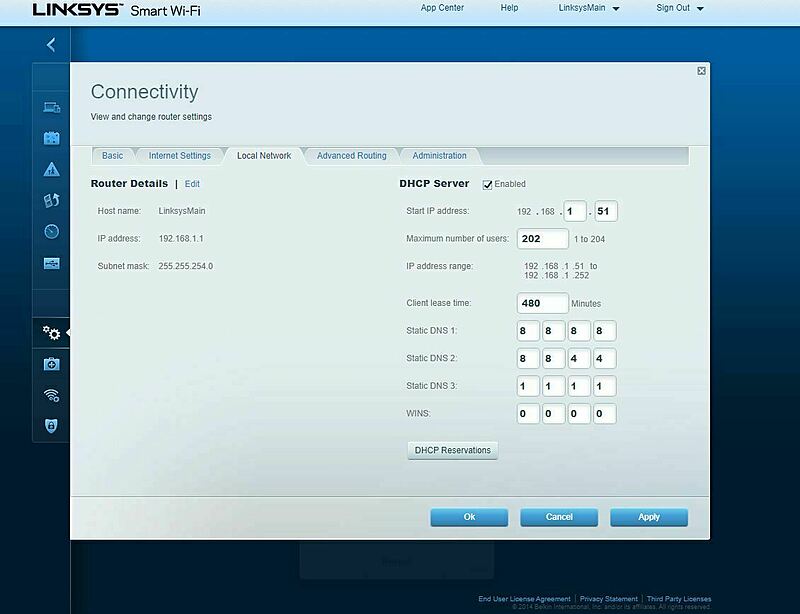Close the Connectivity dialog
Screen dimensions: 800x614
703,72
